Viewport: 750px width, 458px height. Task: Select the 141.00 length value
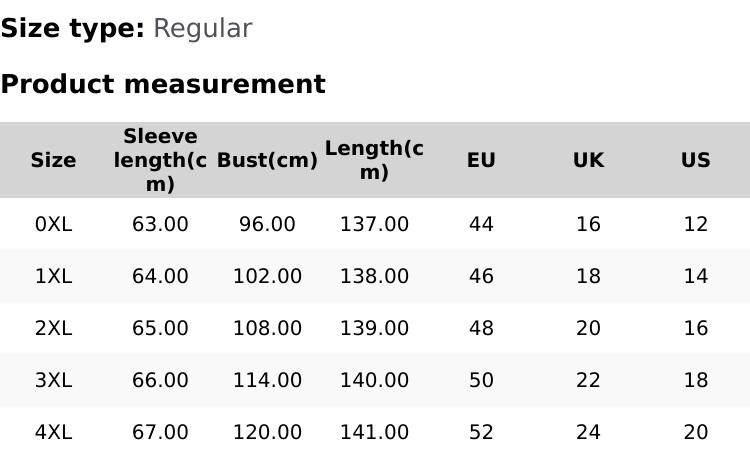click(x=374, y=432)
